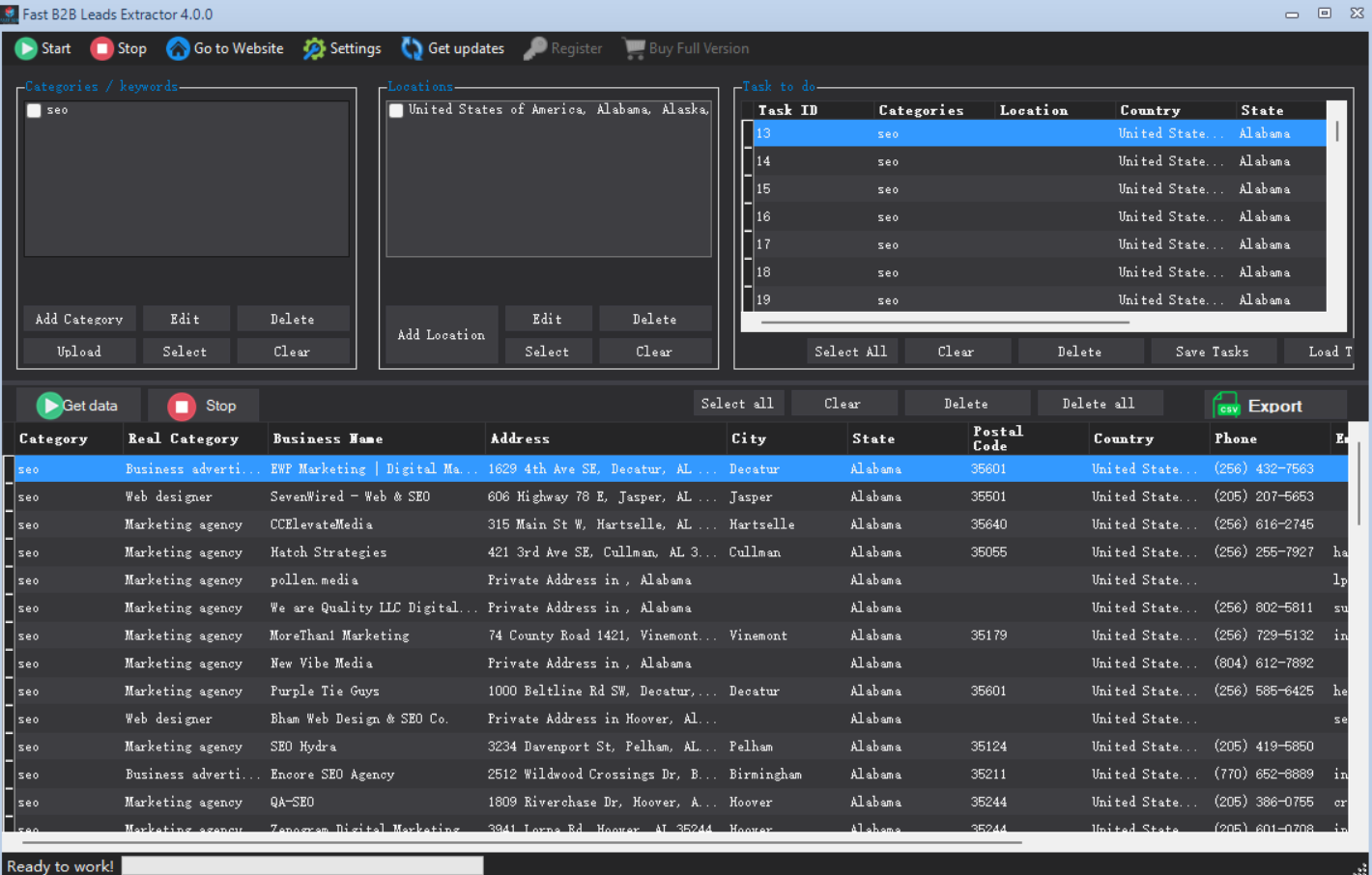Open the Settings gear icon

pos(314,48)
